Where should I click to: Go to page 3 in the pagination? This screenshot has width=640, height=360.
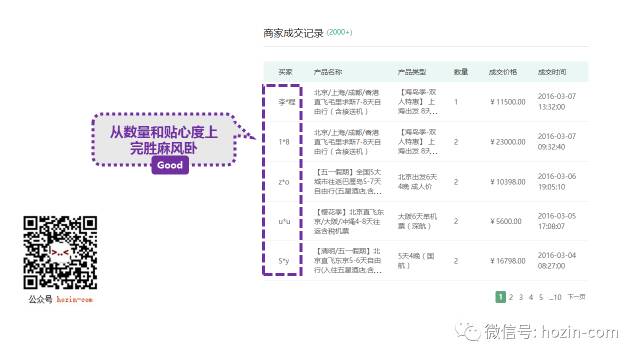[x=521, y=297]
